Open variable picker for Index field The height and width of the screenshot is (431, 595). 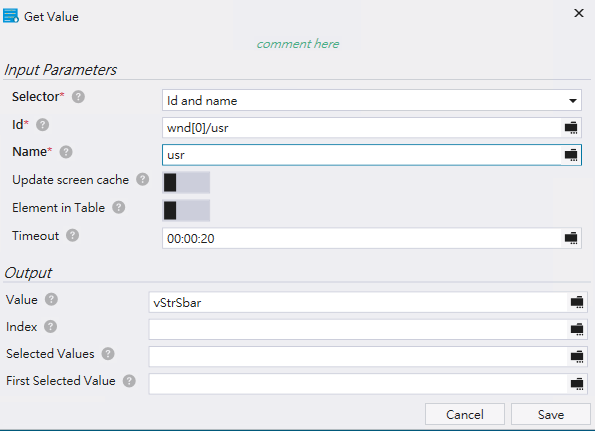click(577, 329)
